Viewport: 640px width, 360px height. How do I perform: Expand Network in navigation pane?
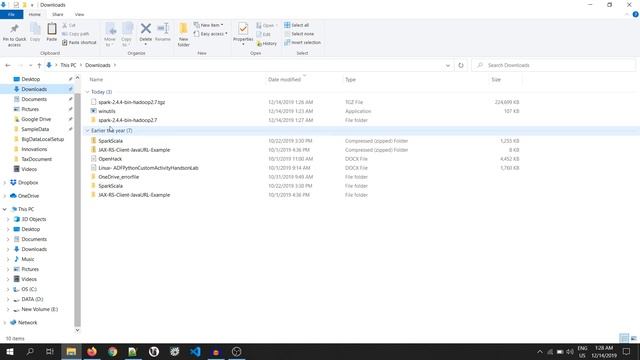pyautogui.click(x=5, y=322)
